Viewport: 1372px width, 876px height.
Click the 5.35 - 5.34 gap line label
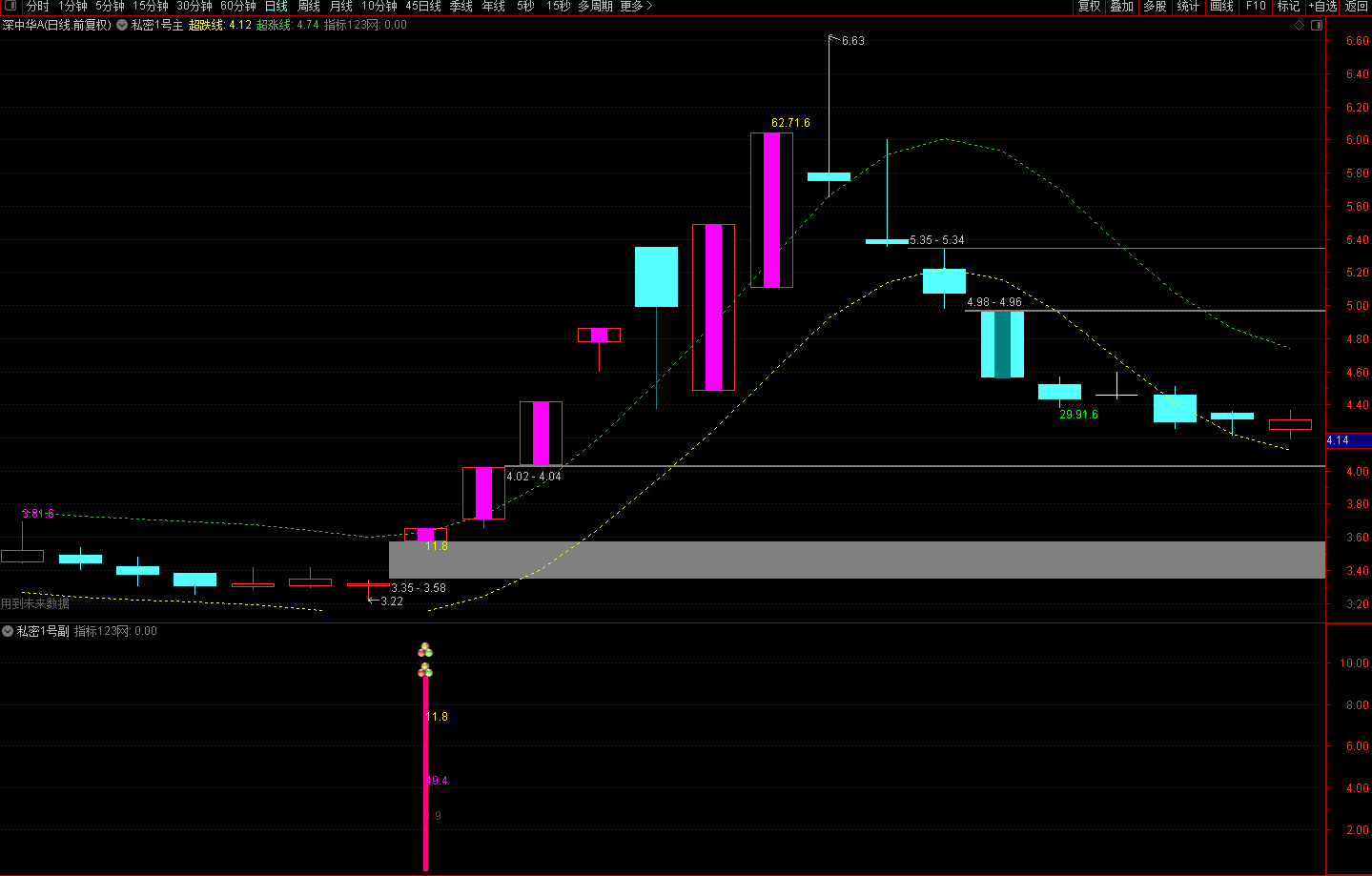pyautogui.click(x=936, y=240)
